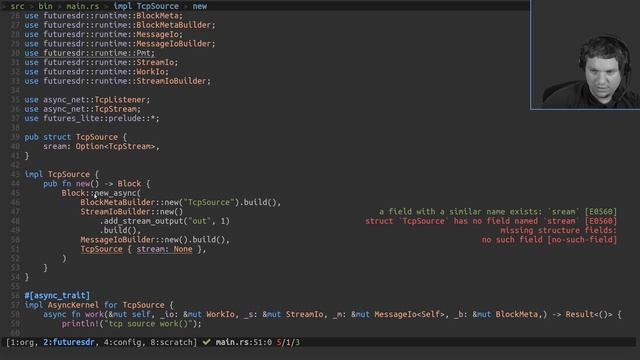Click the green checkmark status icon
This screenshot has height=360, width=640.
point(206,342)
